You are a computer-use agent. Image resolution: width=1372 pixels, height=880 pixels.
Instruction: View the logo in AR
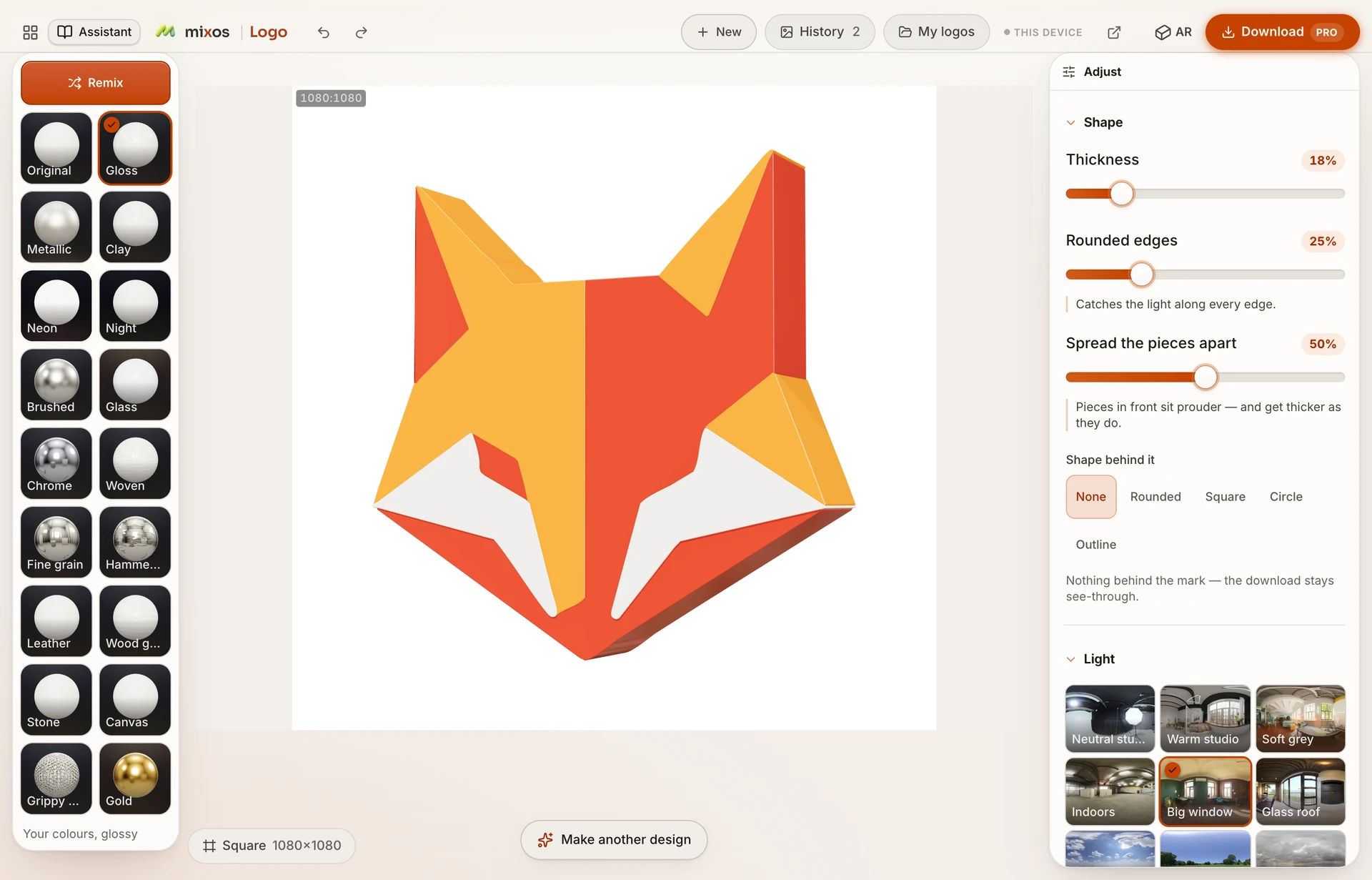(1173, 32)
